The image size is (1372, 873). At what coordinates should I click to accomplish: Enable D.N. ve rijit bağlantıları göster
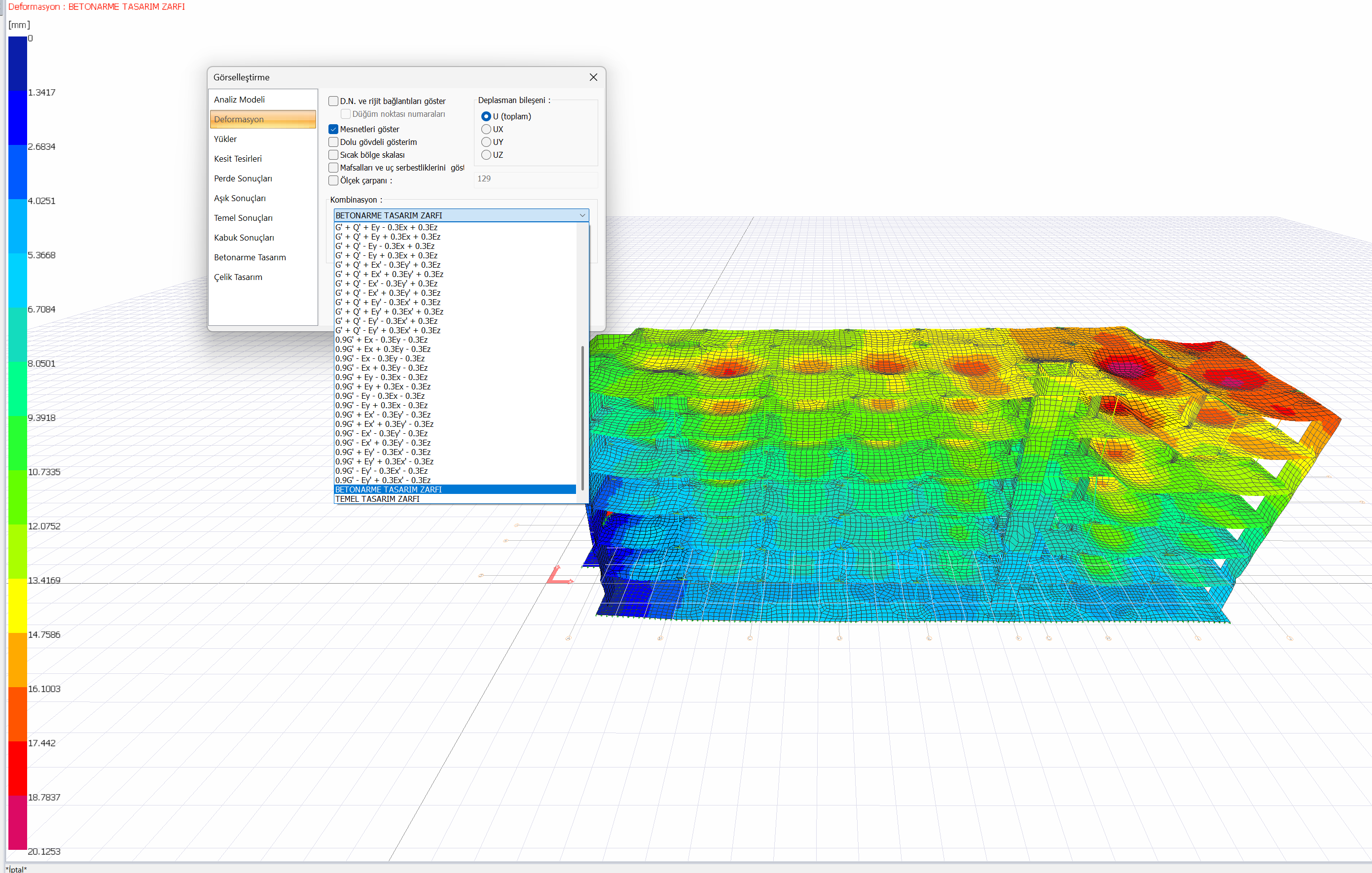click(x=333, y=102)
